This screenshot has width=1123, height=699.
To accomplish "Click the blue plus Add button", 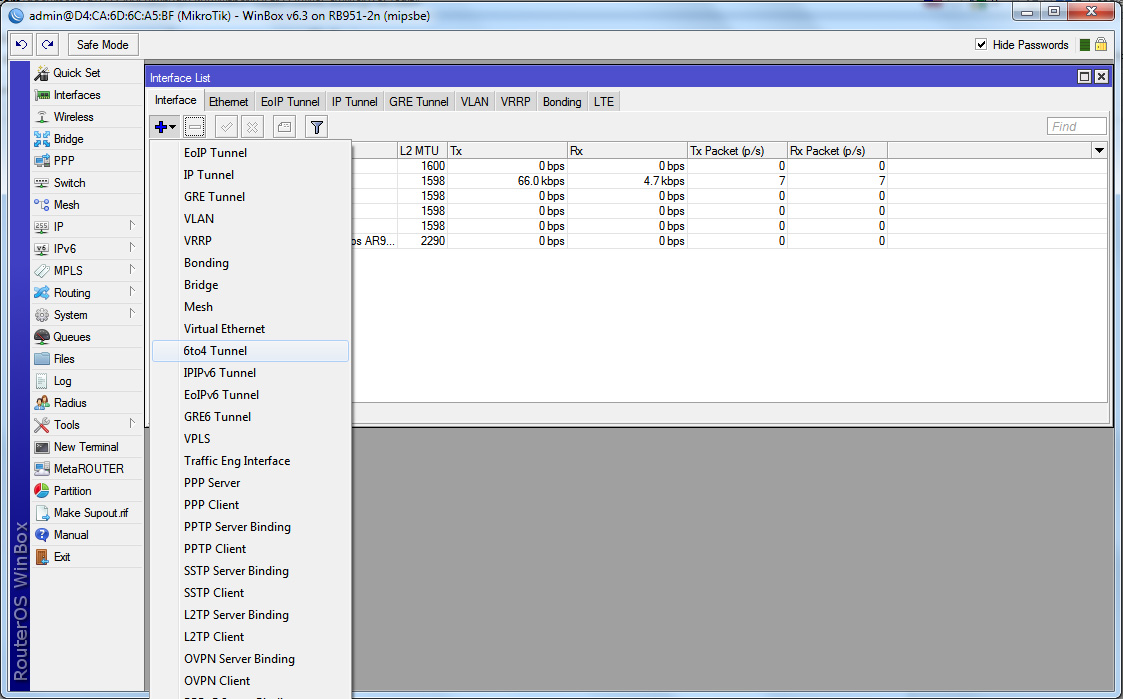I will 162,127.
